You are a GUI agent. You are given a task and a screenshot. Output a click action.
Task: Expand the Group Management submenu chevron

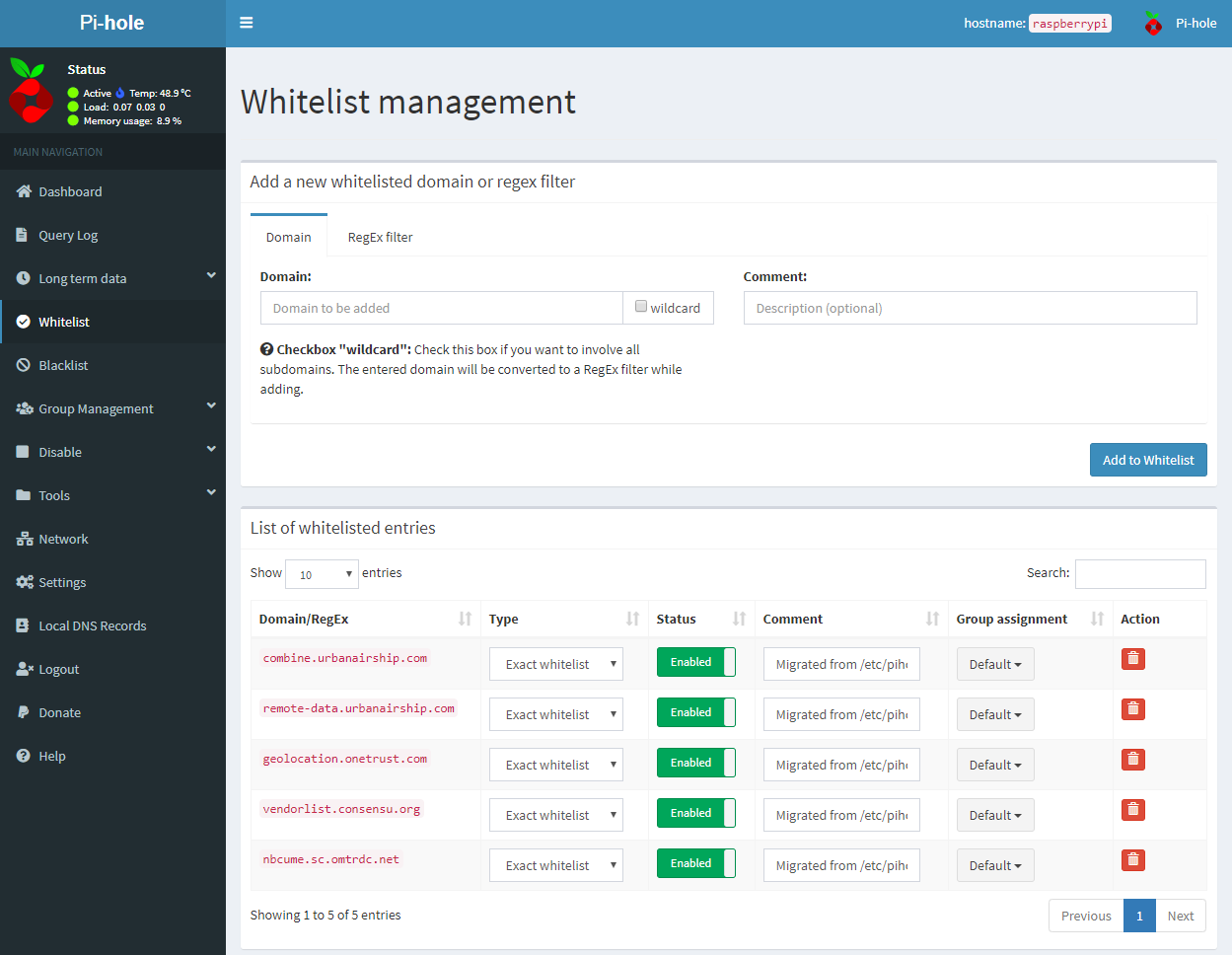coord(211,406)
